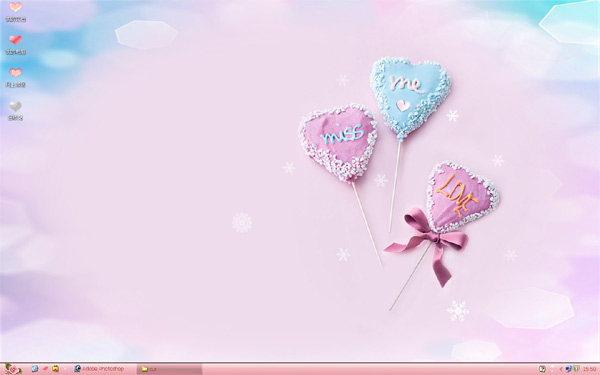Open the network connection tray icon

pos(568,369)
